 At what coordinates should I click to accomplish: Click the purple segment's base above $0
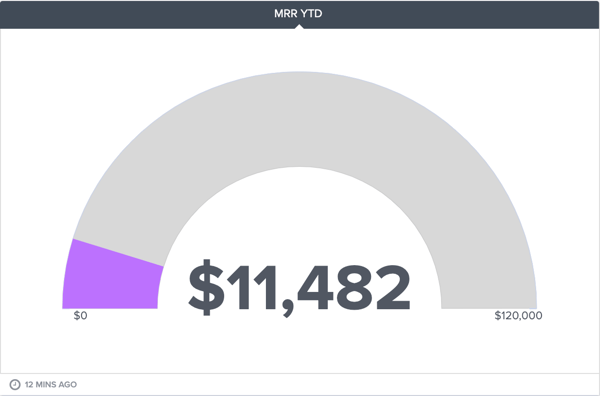click(110, 305)
